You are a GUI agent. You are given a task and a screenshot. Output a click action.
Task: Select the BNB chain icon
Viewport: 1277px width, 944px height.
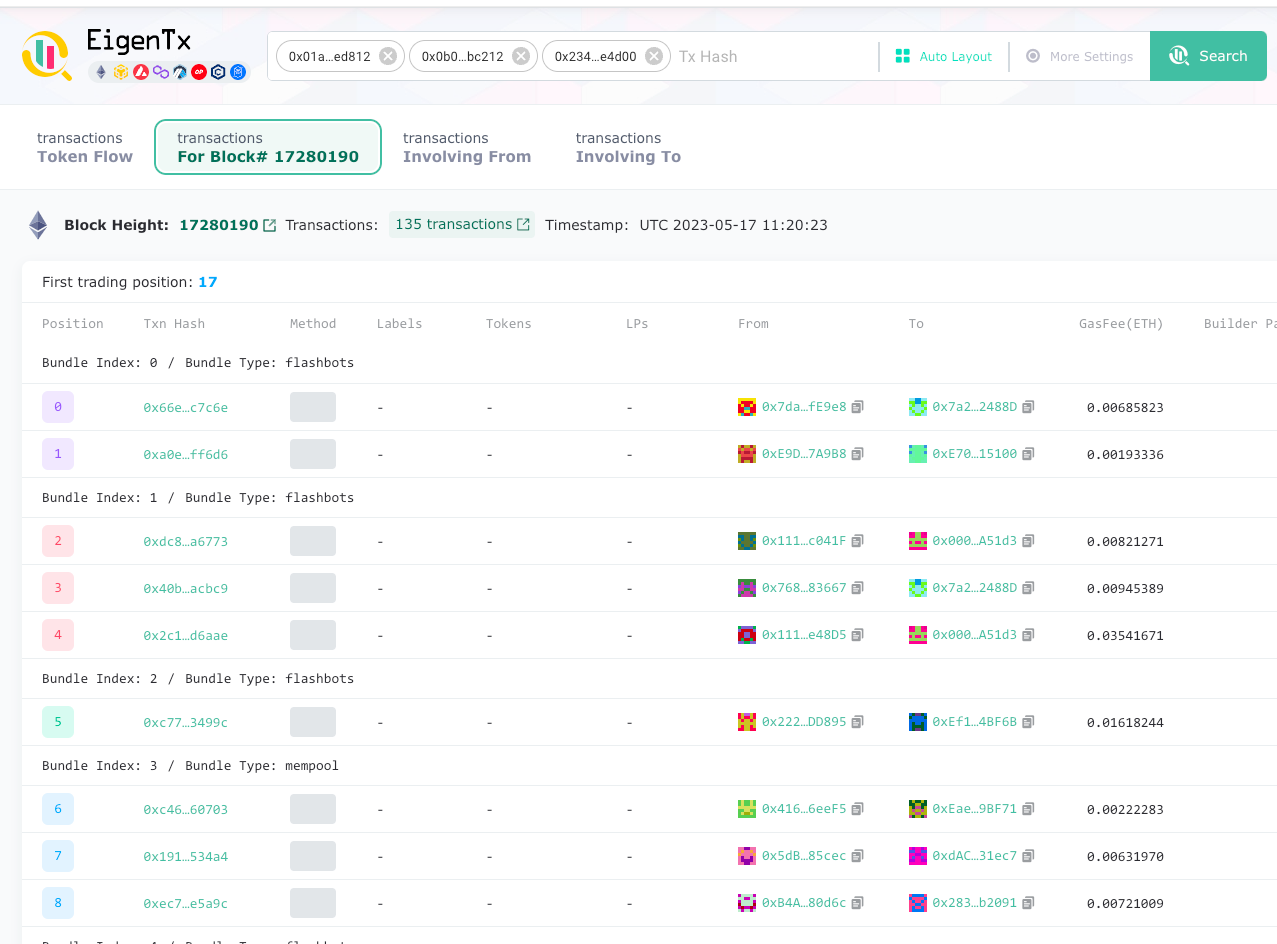(121, 72)
